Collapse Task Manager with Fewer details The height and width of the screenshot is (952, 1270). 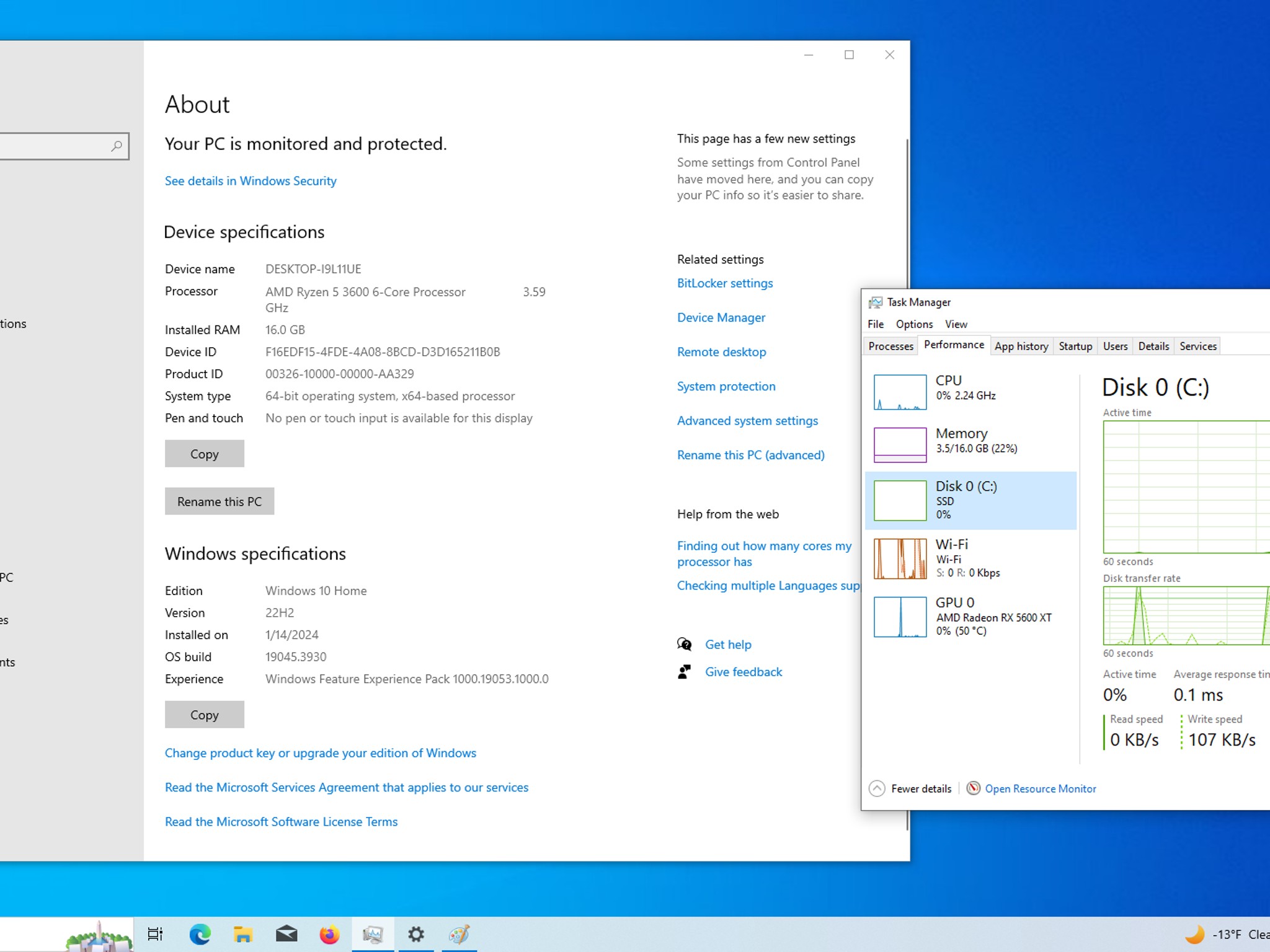tap(910, 788)
